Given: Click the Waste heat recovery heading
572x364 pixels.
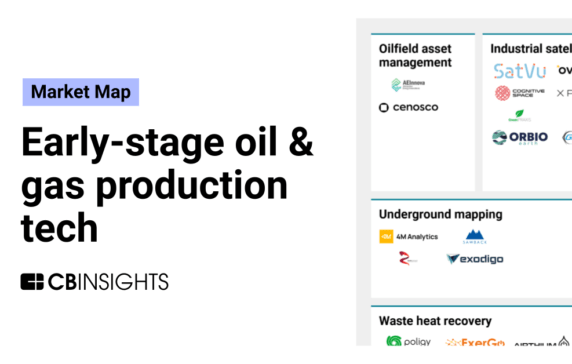Looking at the screenshot, I should point(435,321).
